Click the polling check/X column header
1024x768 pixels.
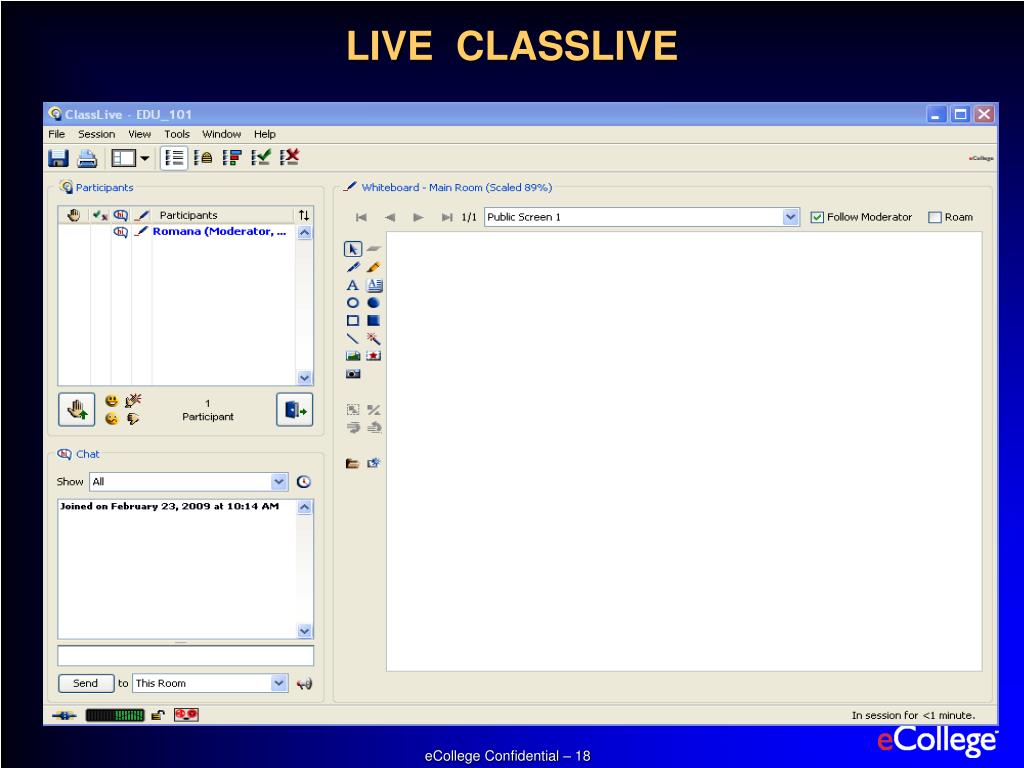tap(100, 215)
